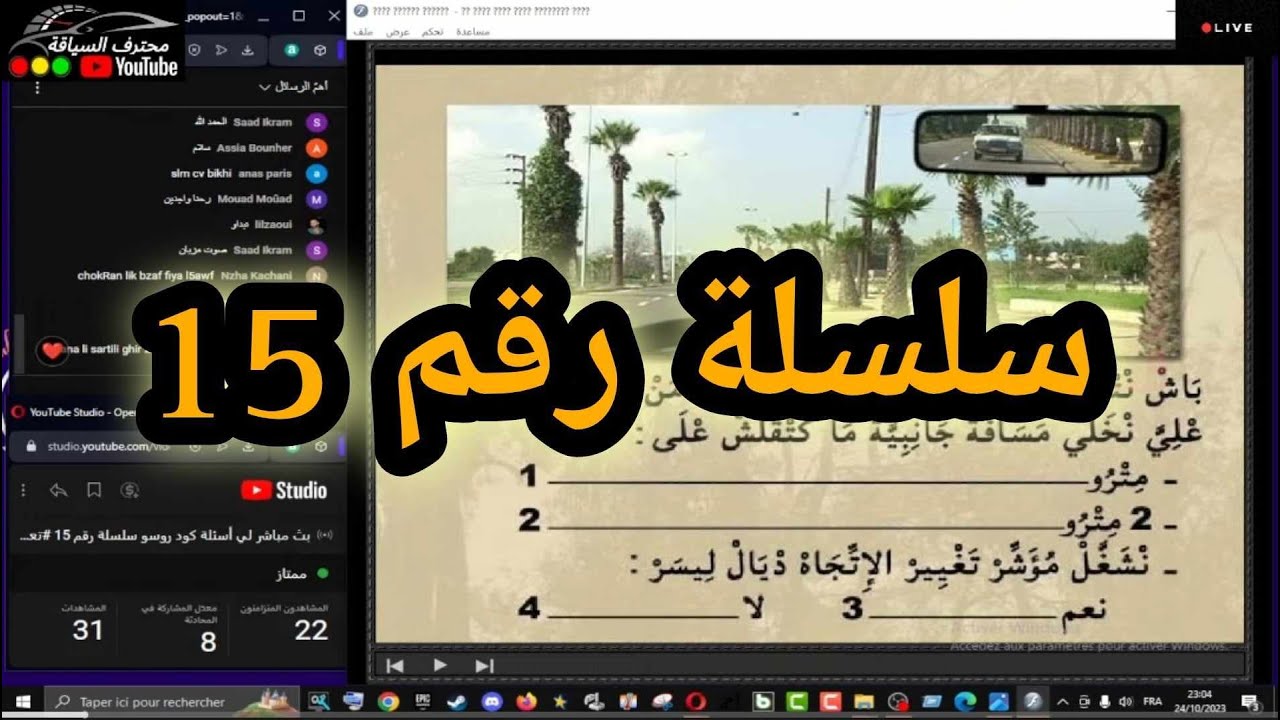Screen dimensions: 1280x720
Task: Click the download icon in the chat popout toolbar
Action: (x=247, y=50)
